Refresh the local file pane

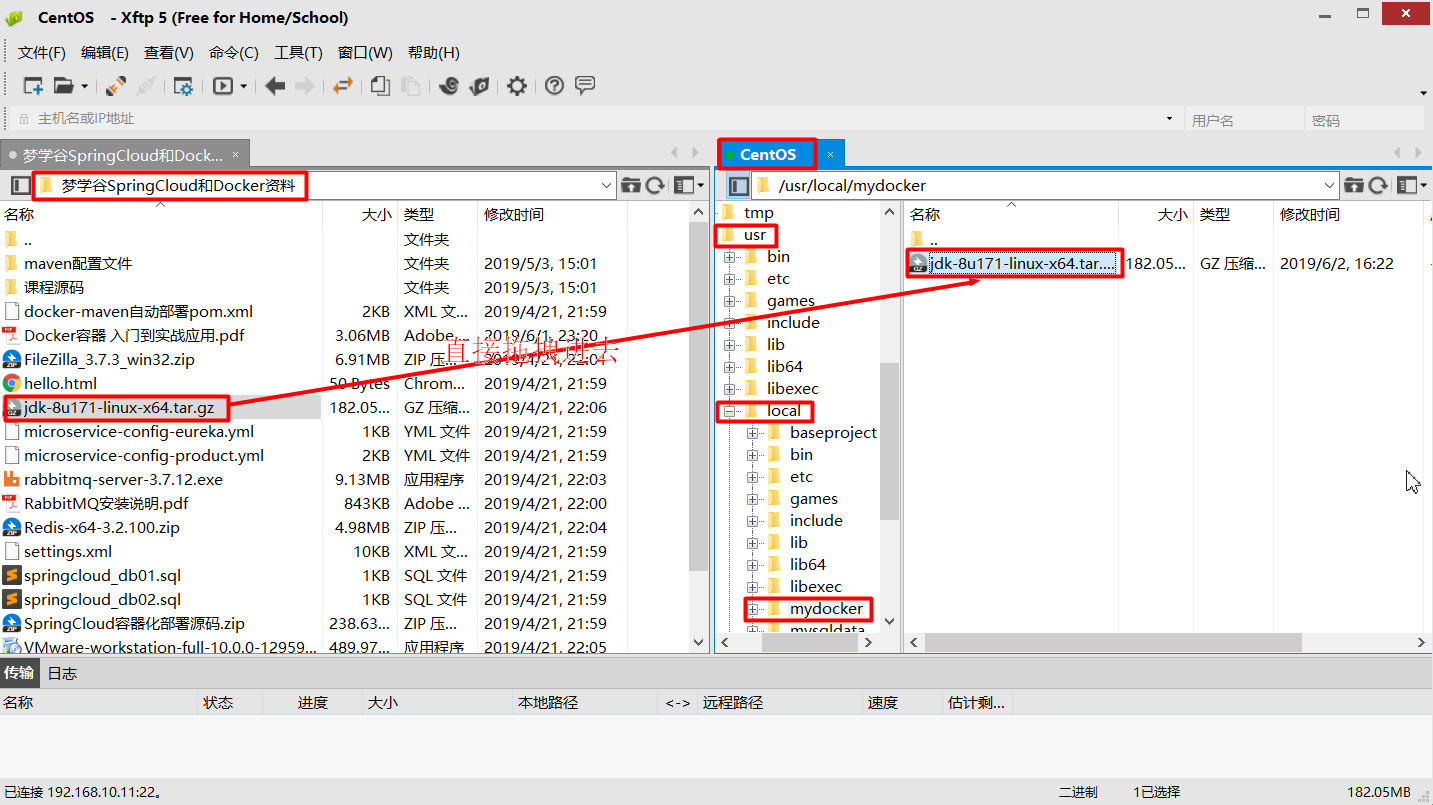coord(656,185)
